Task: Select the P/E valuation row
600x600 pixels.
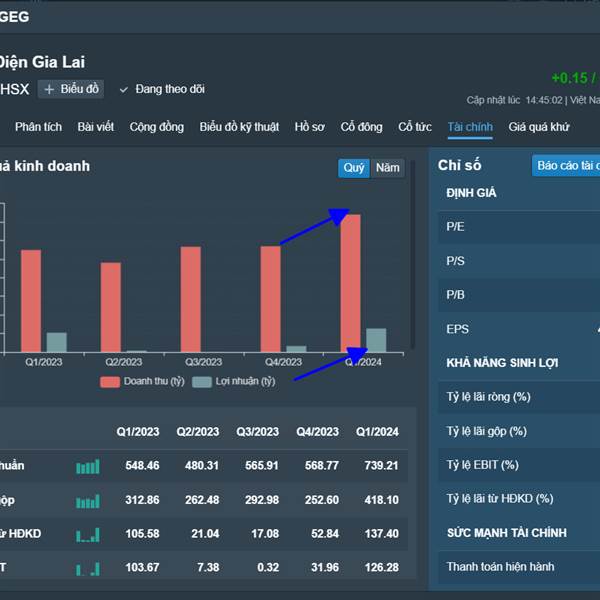Action: pyautogui.click(x=519, y=227)
